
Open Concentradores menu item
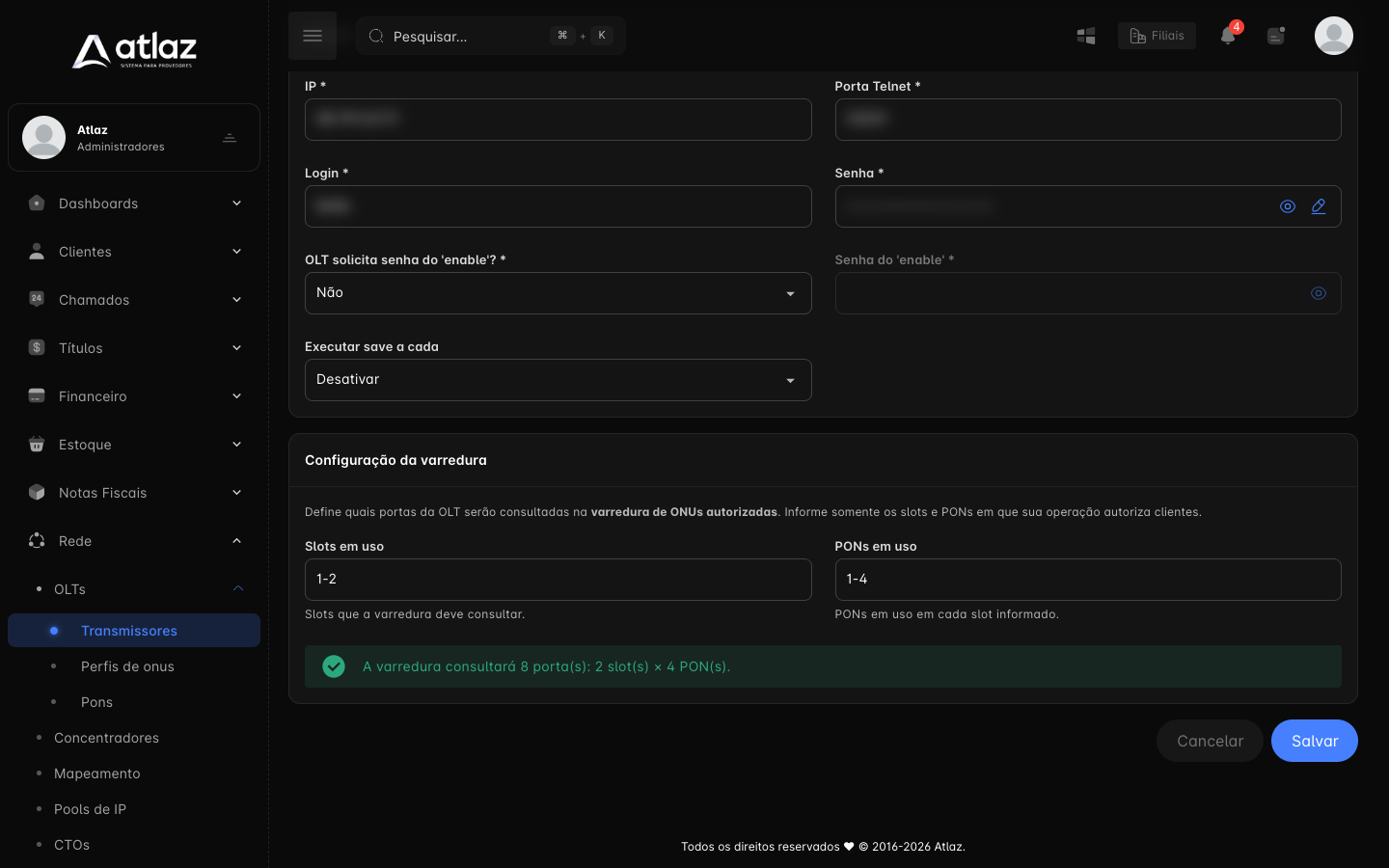106,738
